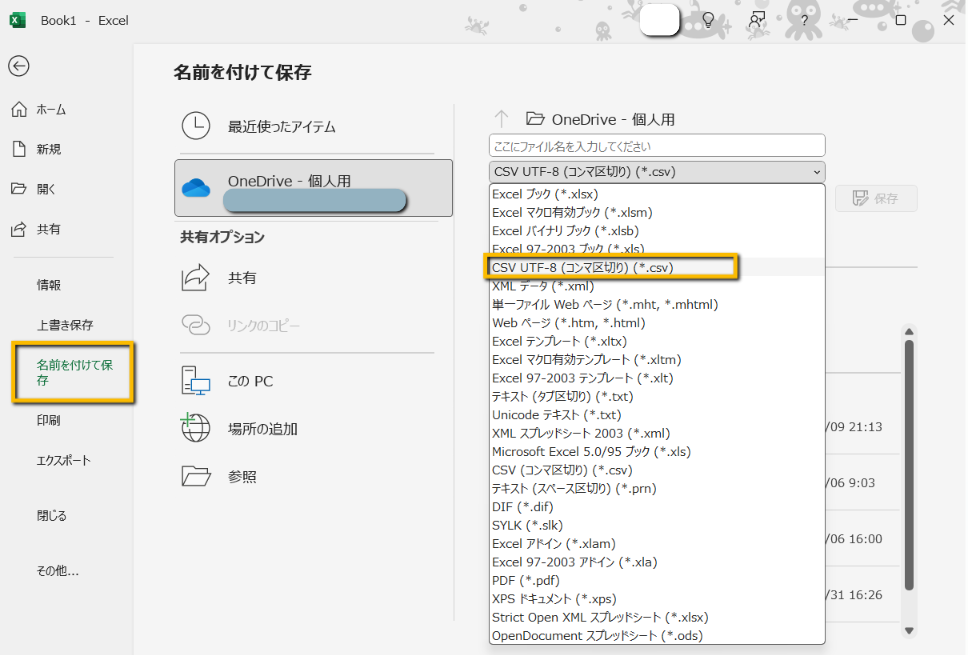Choose 閉じる in the sidebar
This screenshot has width=968, height=655.
[51, 515]
